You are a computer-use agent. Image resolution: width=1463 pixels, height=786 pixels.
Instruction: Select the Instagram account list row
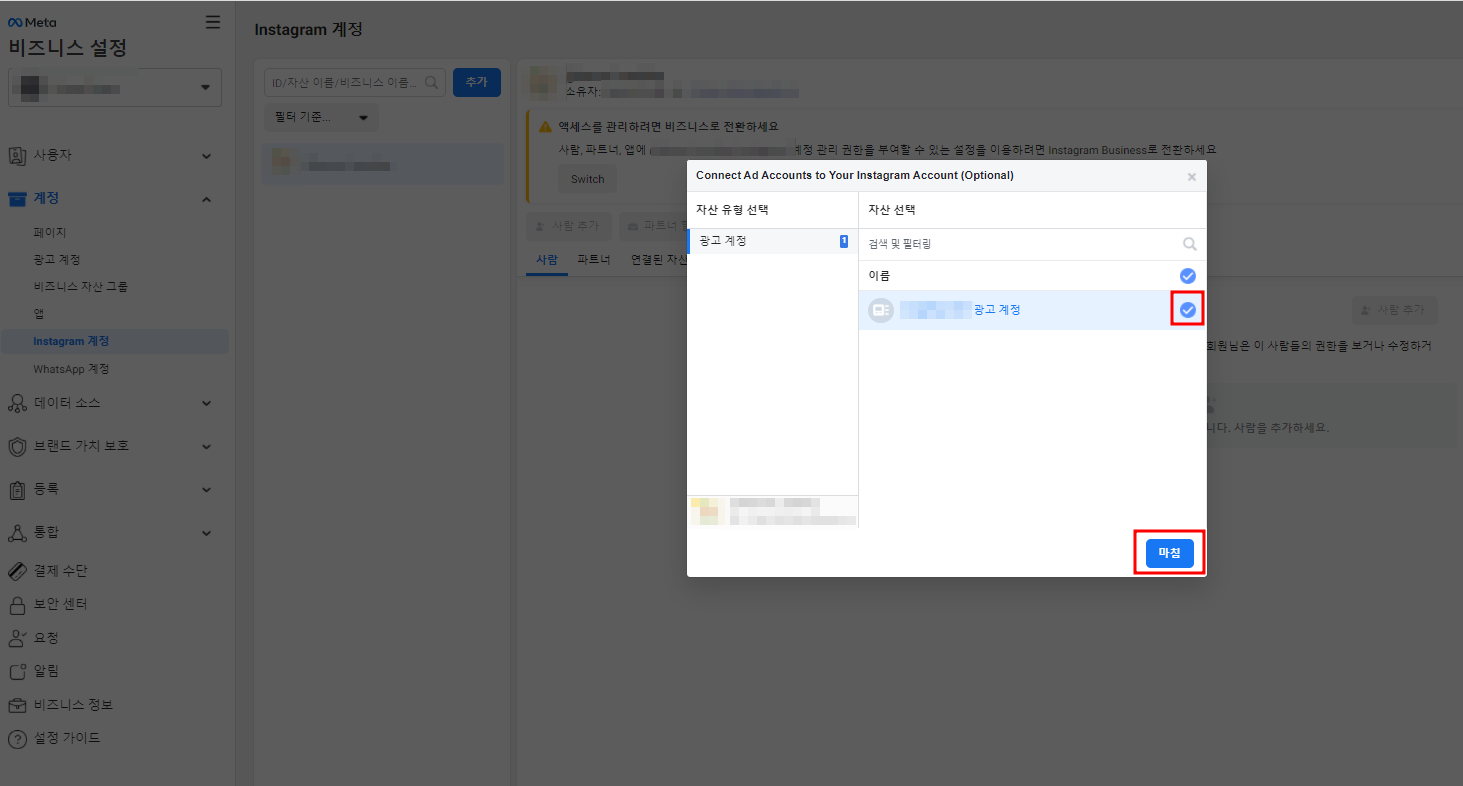383,164
